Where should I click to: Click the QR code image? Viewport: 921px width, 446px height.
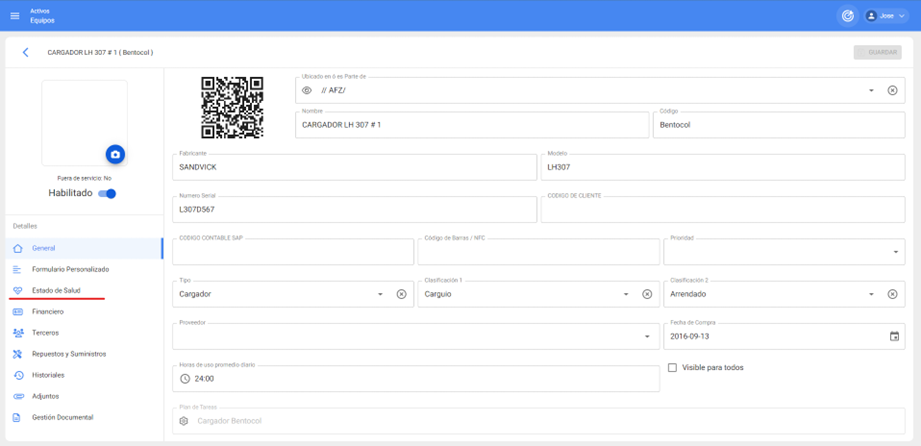[232, 107]
